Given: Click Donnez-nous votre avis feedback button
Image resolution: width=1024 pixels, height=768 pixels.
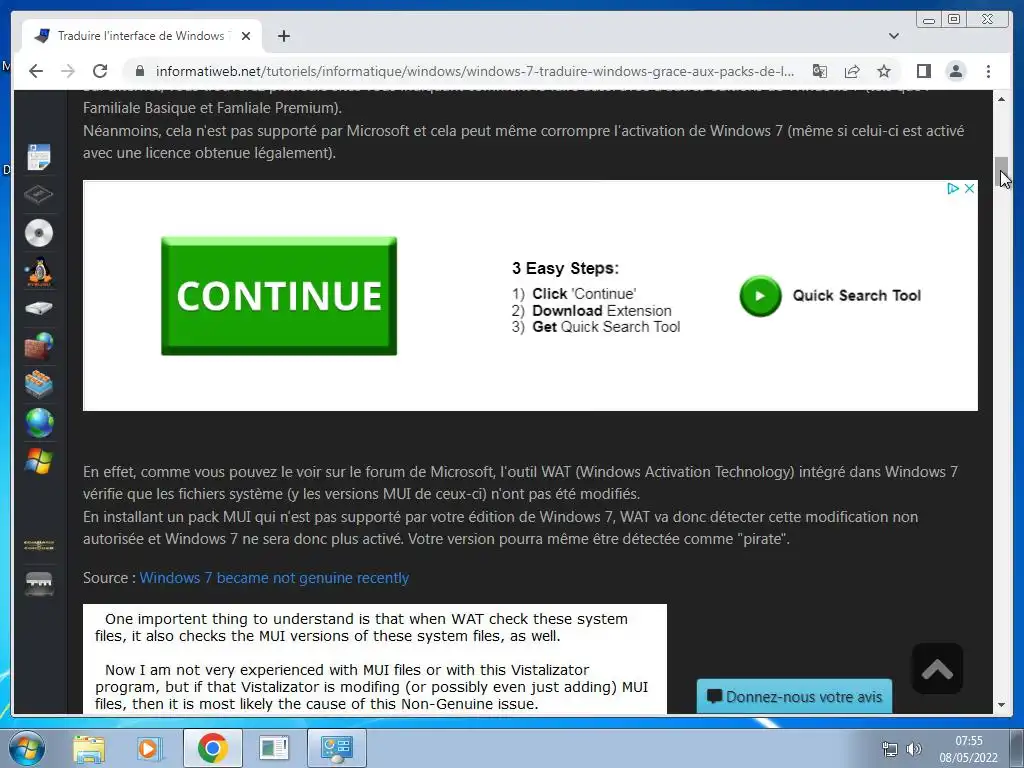Looking at the screenshot, I should pyautogui.click(x=794, y=697).
